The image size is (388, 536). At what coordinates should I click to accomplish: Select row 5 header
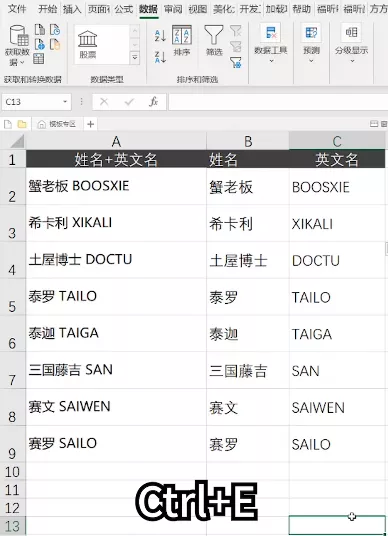click(x=13, y=297)
